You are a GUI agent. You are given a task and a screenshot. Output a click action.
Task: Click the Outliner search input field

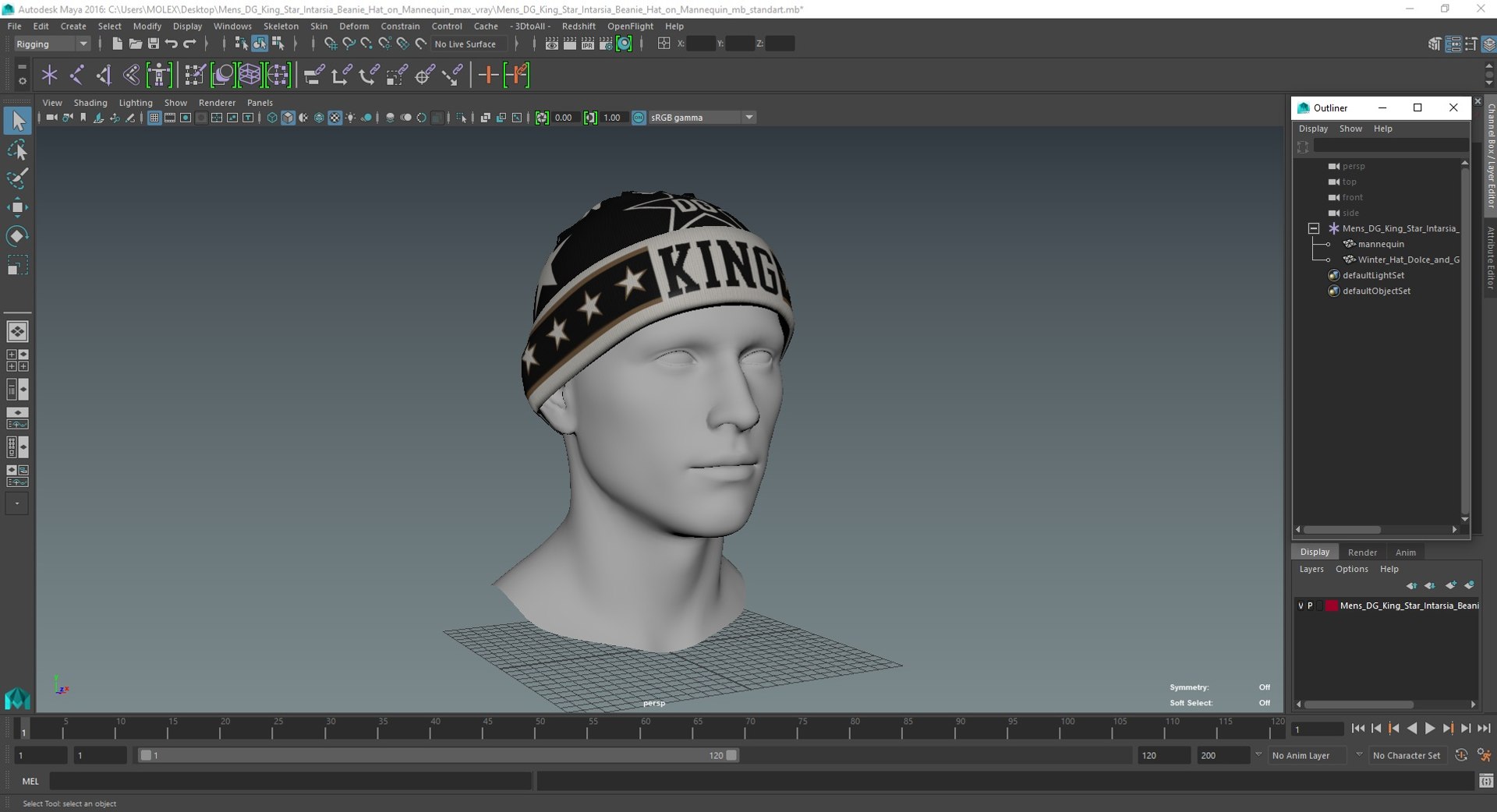(x=1390, y=146)
